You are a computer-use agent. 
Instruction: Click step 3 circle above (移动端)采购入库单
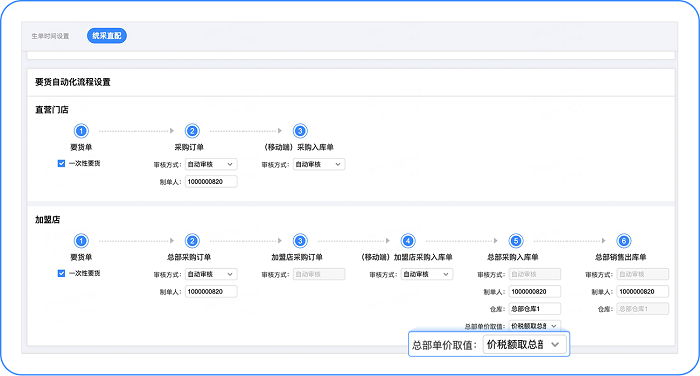(300, 131)
